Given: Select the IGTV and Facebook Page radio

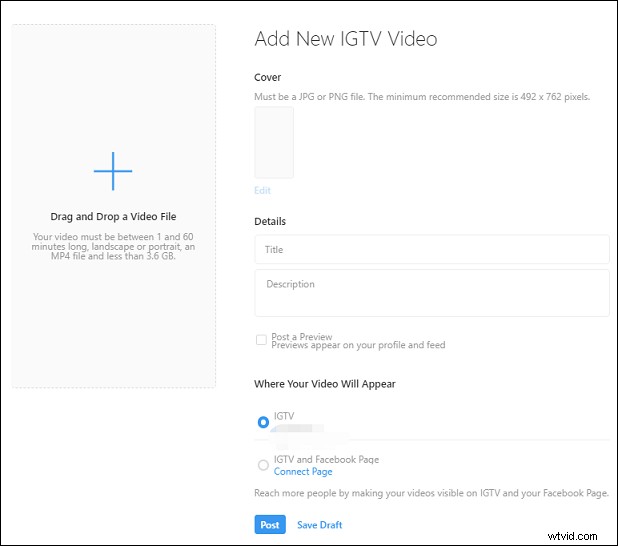Looking at the screenshot, I should coord(263,465).
